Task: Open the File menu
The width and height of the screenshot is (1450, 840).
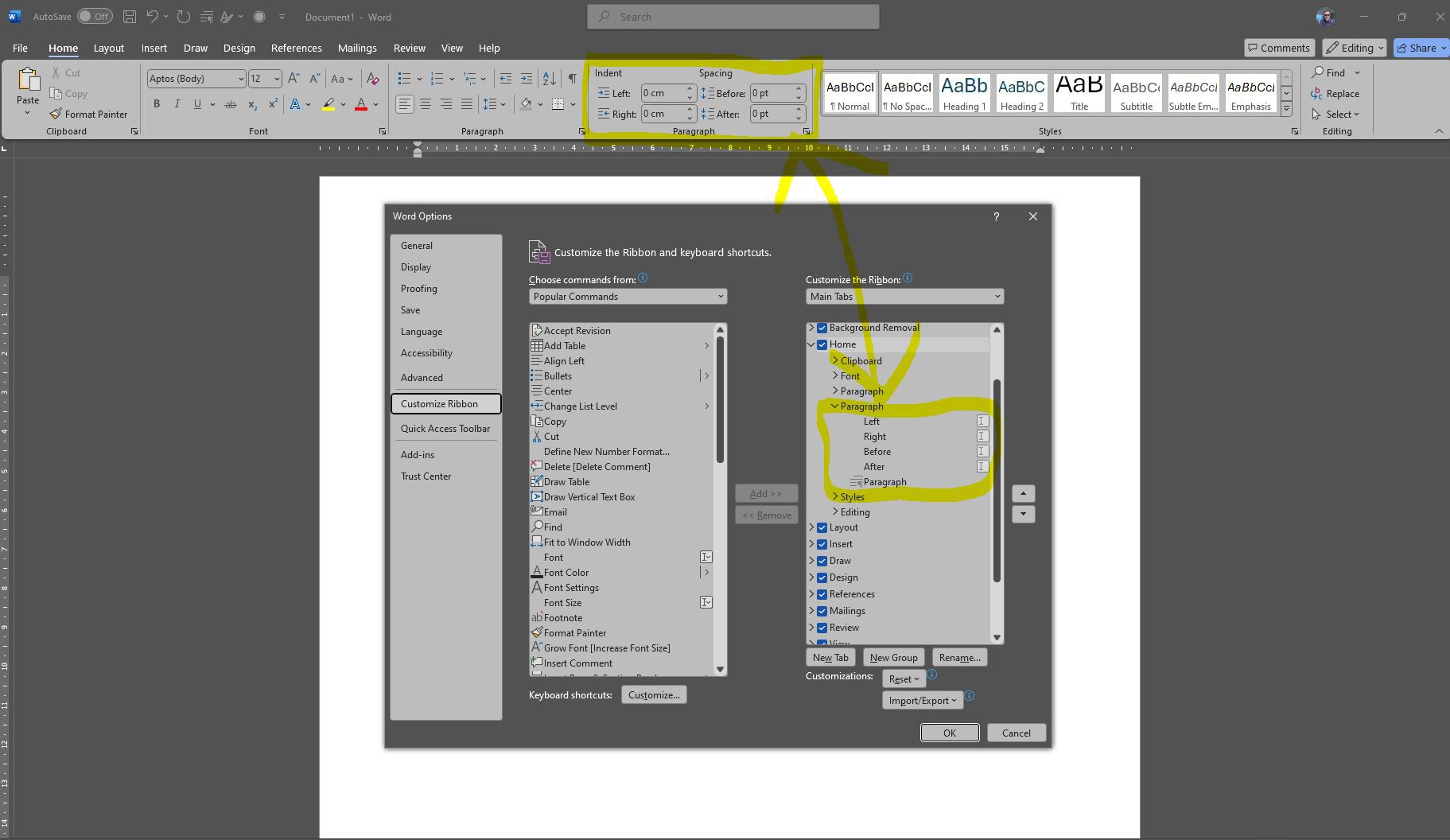Action: [x=20, y=48]
